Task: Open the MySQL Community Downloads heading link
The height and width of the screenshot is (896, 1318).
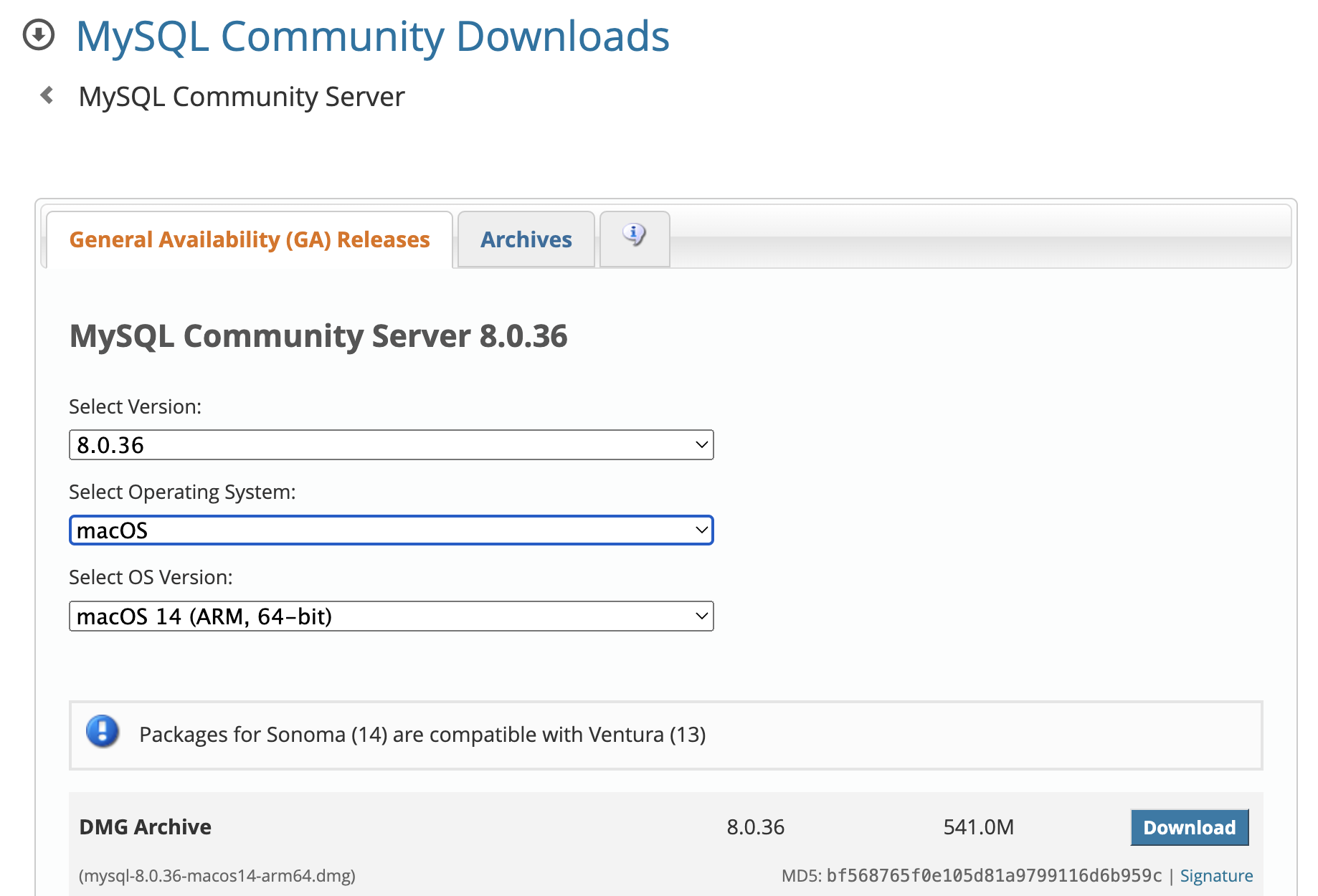Action: [x=373, y=37]
